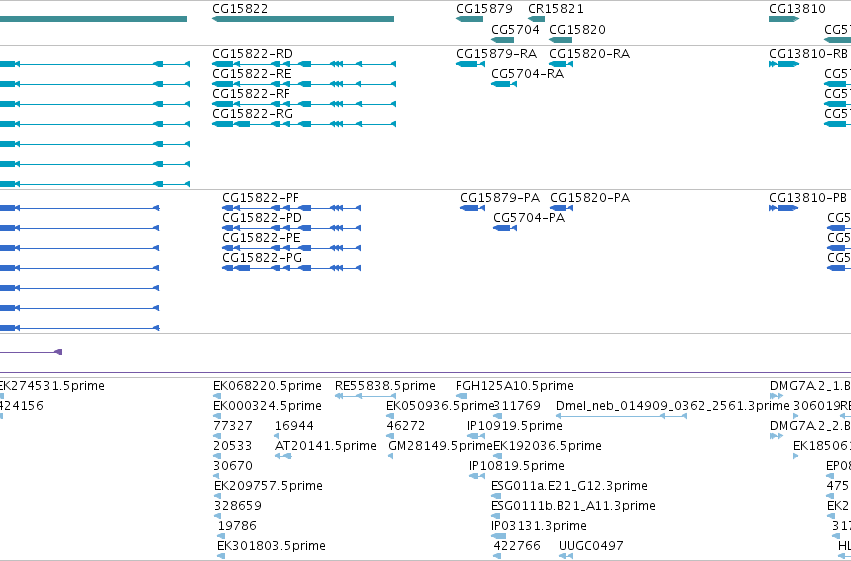The image size is (851, 561).
Task: Click feature 311769
Action: (497, 416)
